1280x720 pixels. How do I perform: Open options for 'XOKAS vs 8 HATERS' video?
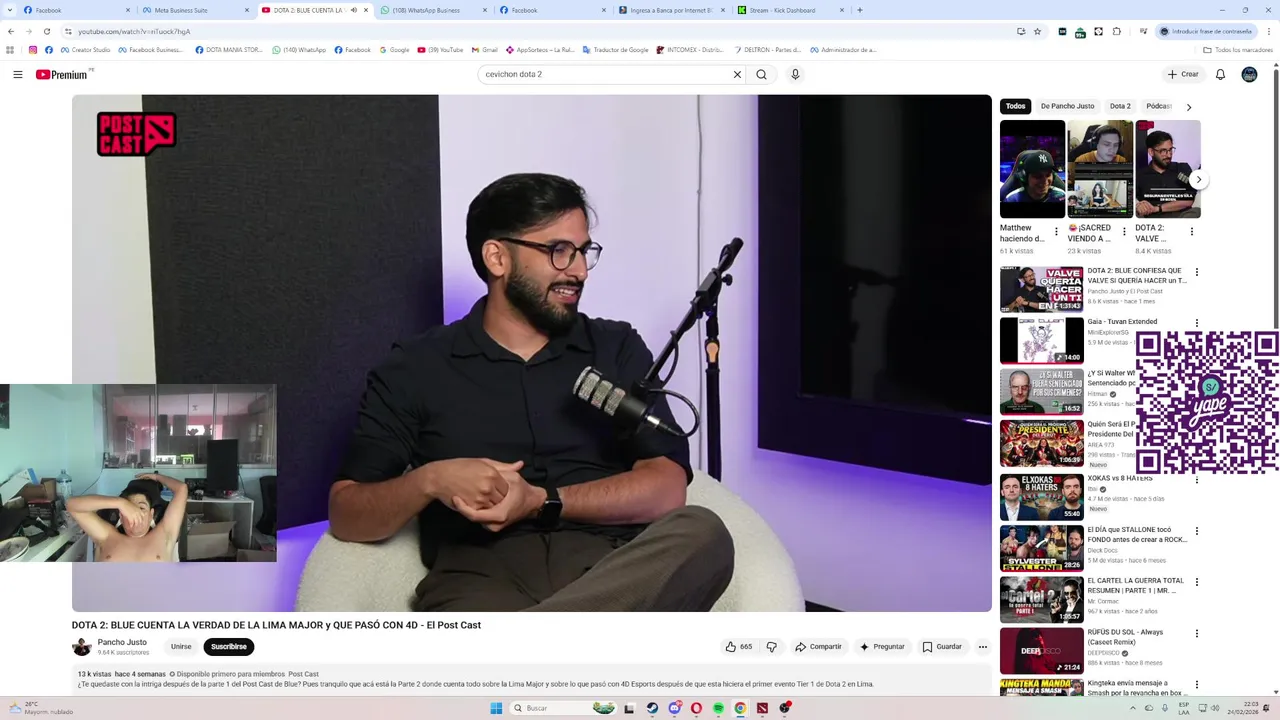(x=1196, y=480)
